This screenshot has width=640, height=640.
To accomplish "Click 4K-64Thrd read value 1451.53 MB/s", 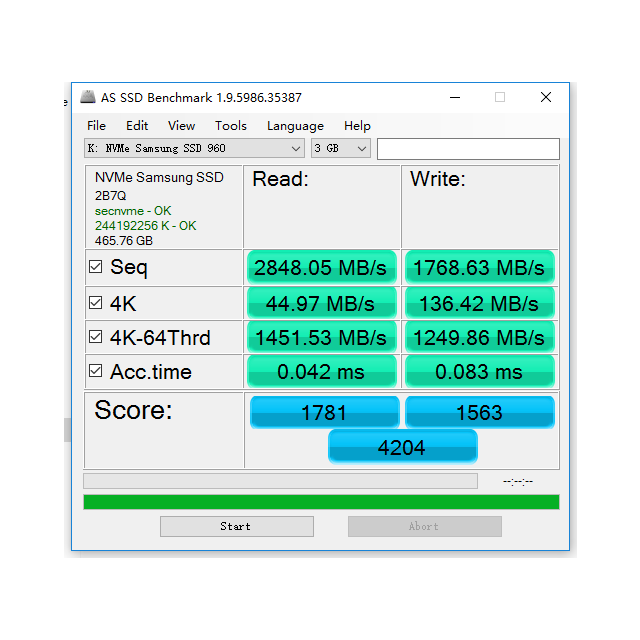I will [322, 338].
